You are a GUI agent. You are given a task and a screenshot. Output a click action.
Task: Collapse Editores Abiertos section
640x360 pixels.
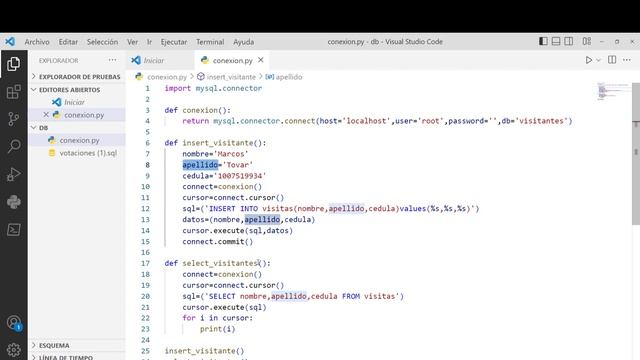click(77, 89)
